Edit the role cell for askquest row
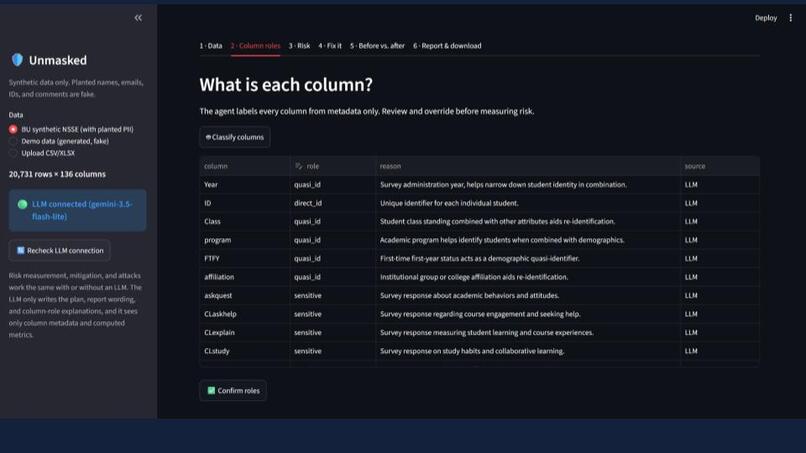The image size is (806, 453). tap(333, 296)
